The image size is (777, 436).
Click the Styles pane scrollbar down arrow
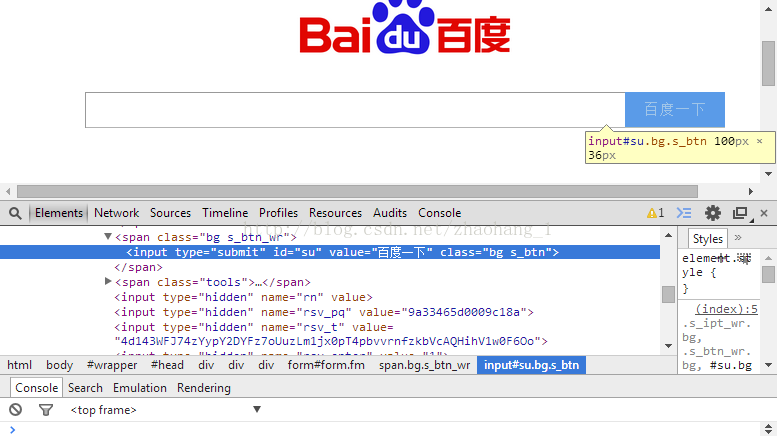(x=769, y=365)
